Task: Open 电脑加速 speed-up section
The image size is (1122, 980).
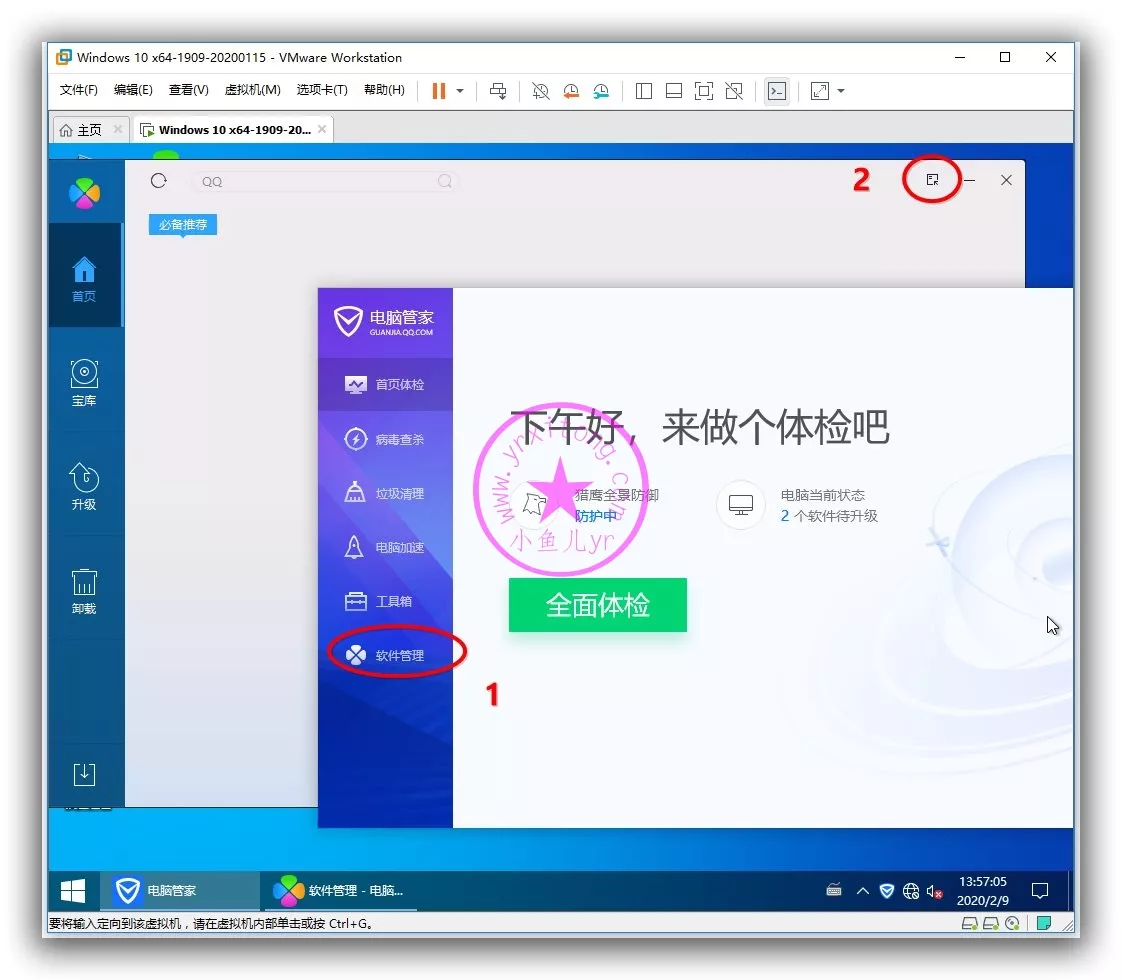Action: (398, 548)
